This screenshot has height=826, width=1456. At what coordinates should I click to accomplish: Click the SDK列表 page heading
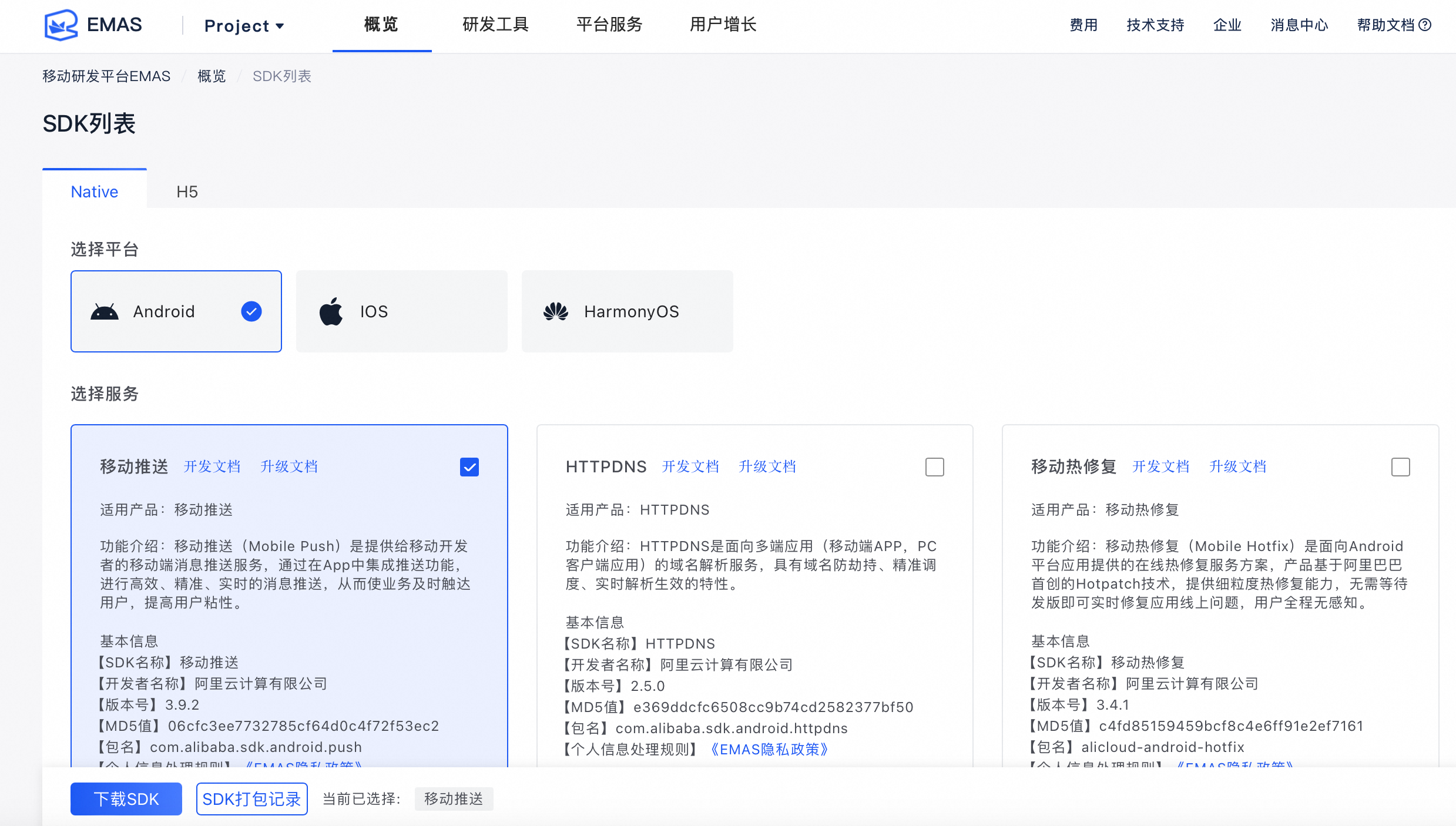89,124
